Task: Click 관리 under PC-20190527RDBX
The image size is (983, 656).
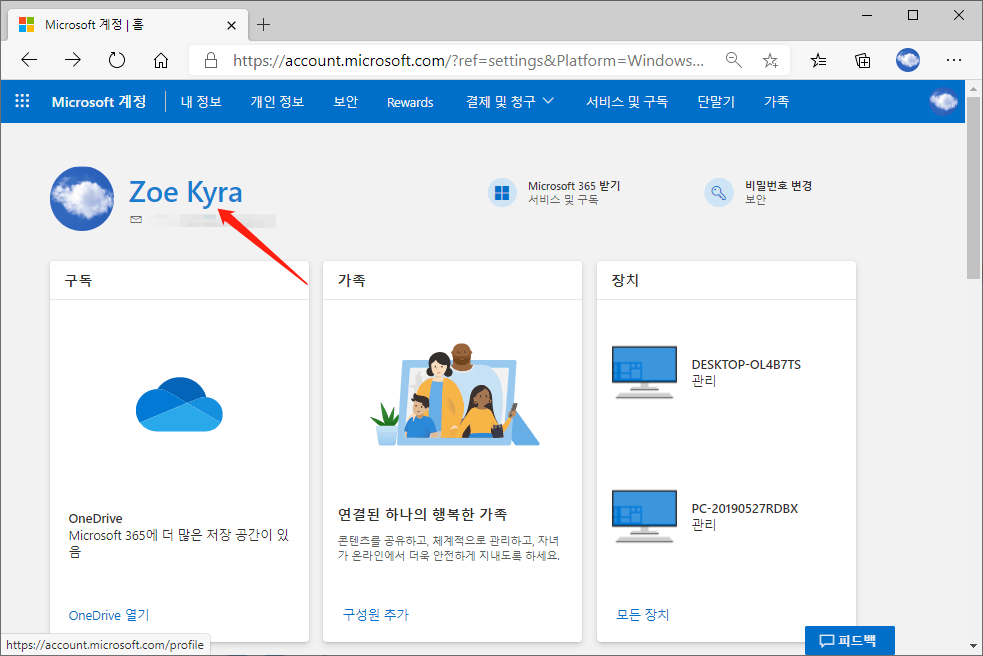Action: (x=703, y=525)
